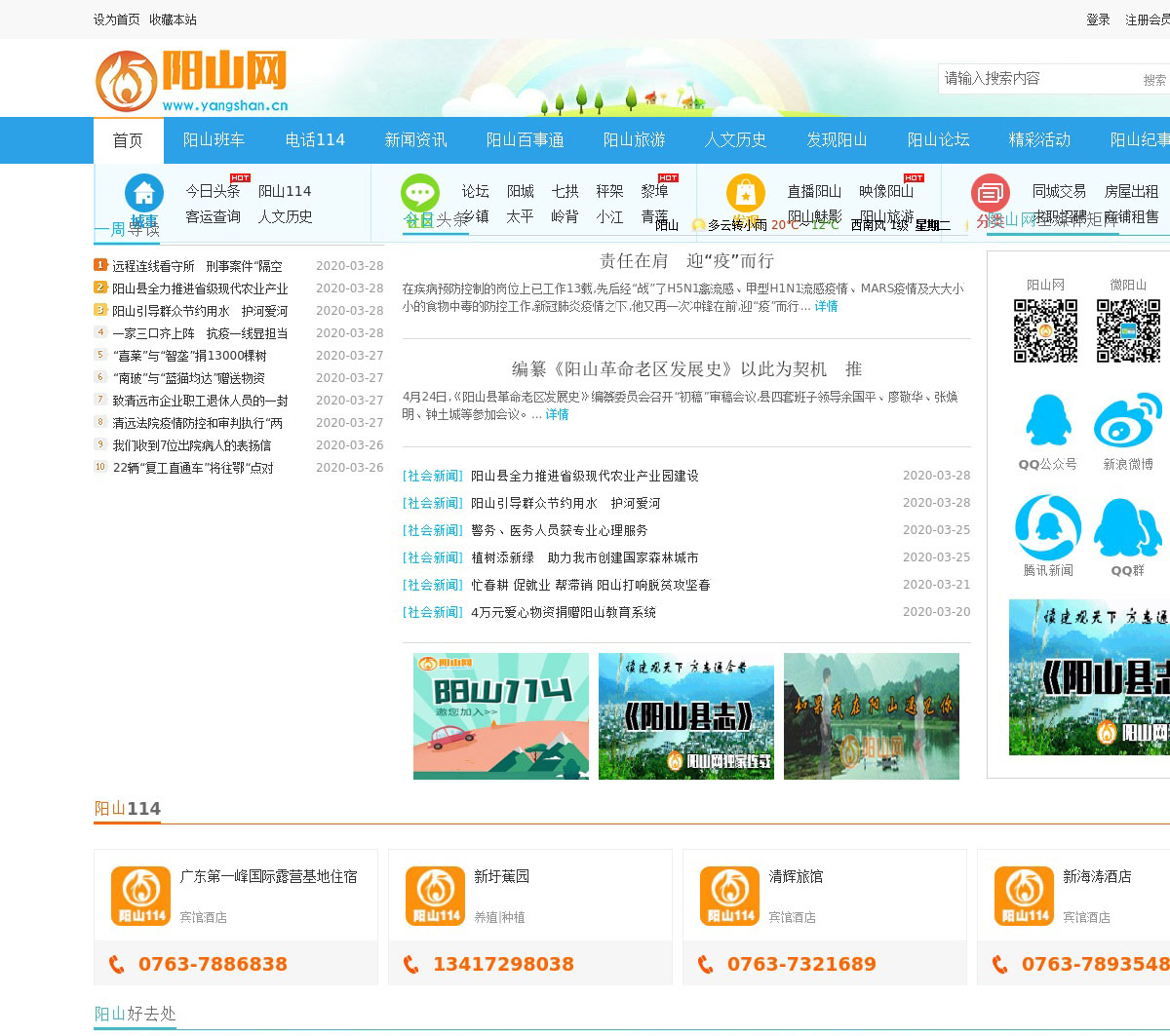This screenshot has width=1170, height=1036.
Task: Click the red 分类 list icon
Action: [990, 193]
